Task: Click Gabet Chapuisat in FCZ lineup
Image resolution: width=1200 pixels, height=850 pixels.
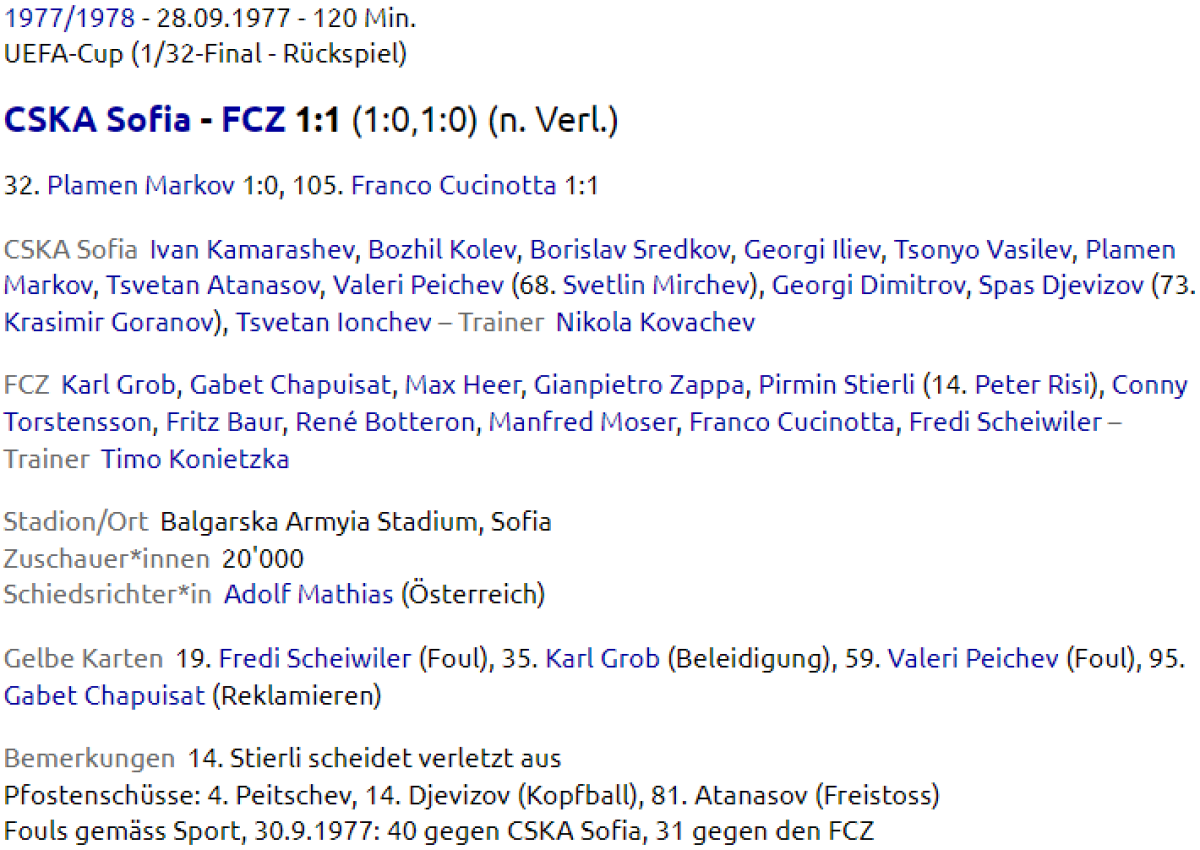Action: click(289, 386)
